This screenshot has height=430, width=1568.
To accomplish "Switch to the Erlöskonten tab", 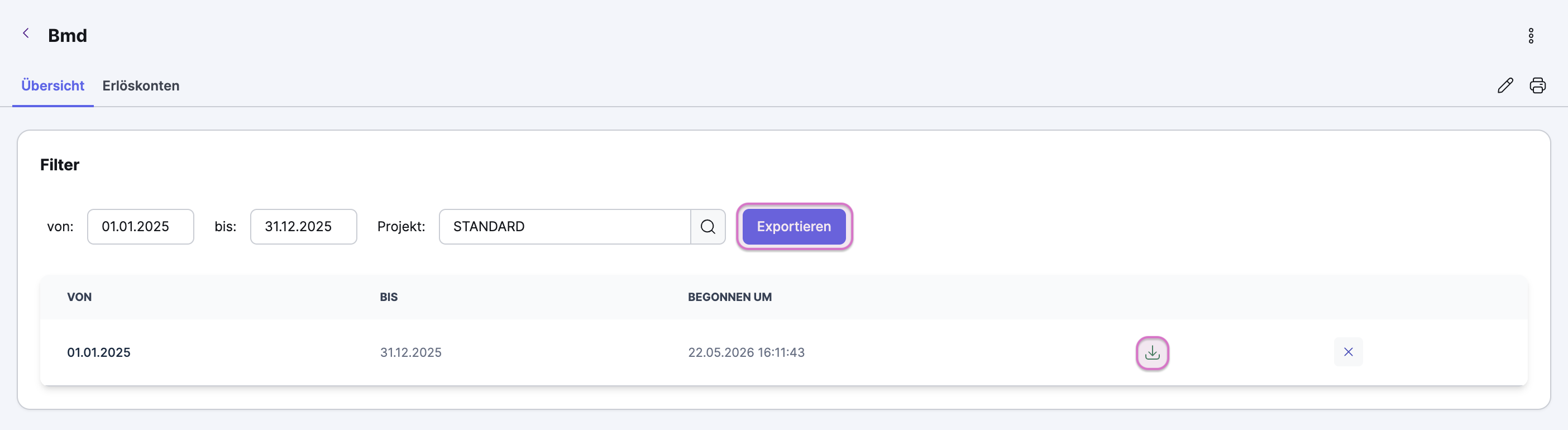I will pos(141,86).
